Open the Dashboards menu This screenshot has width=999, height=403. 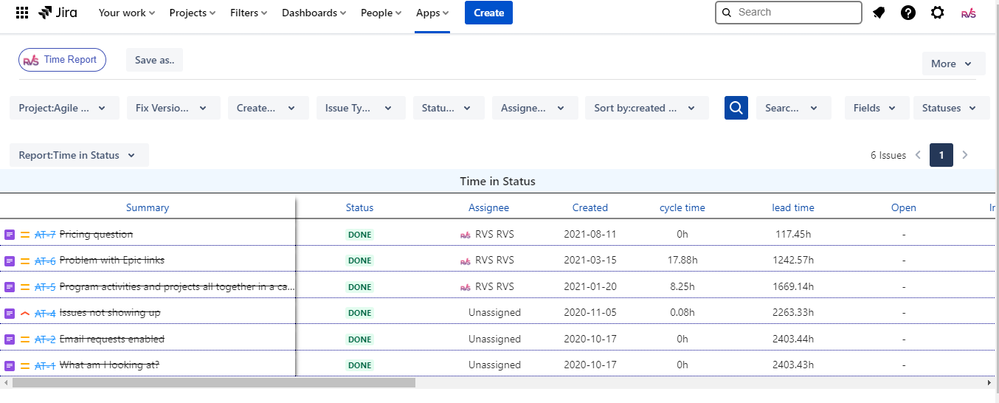[313, 13]
